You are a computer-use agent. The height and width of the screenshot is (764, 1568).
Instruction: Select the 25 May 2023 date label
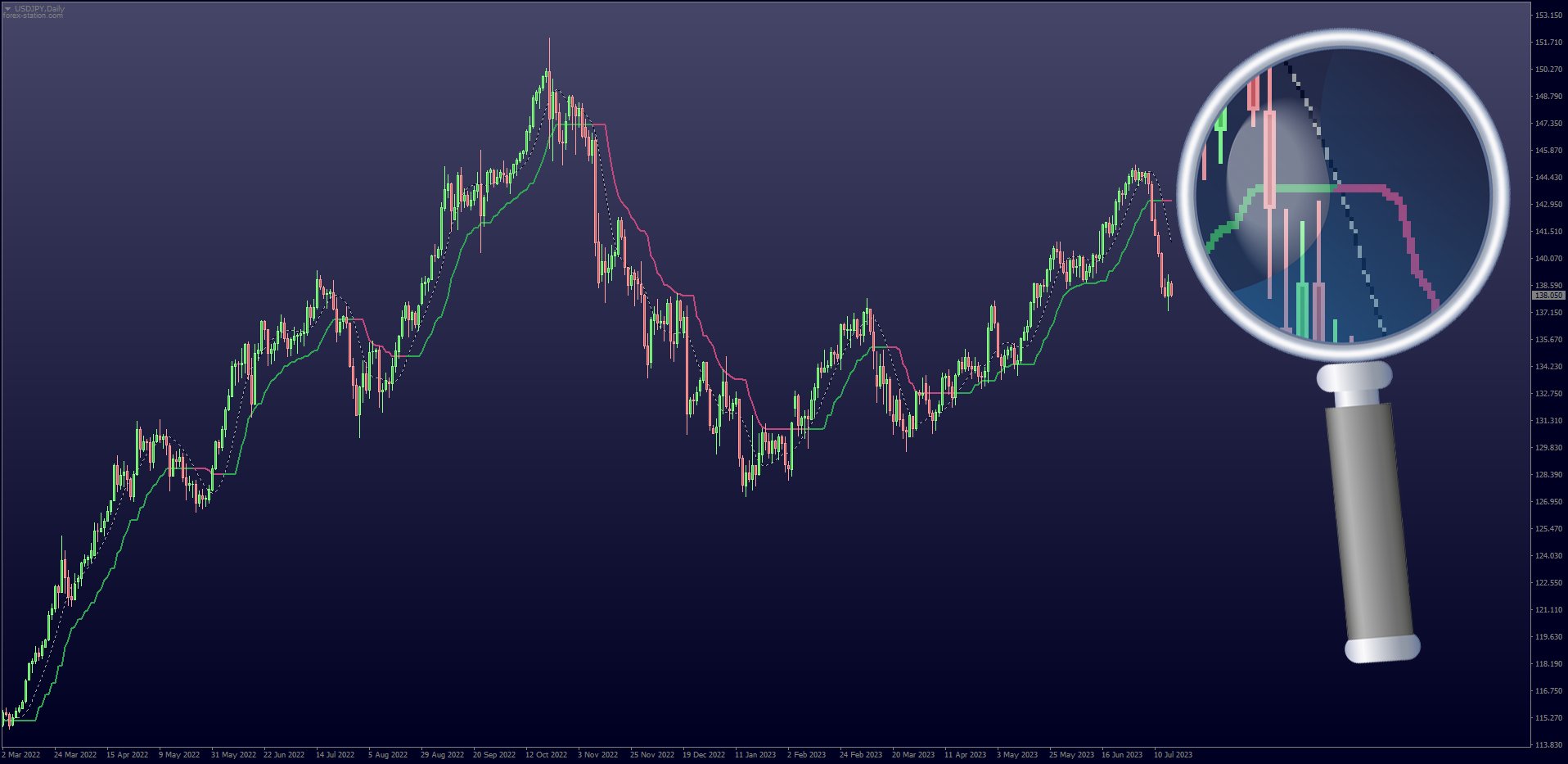(1071, 755)
